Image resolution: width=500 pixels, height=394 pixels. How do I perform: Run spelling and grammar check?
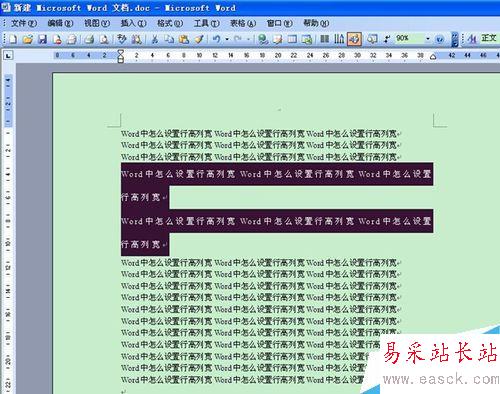(x=121, y=39)
